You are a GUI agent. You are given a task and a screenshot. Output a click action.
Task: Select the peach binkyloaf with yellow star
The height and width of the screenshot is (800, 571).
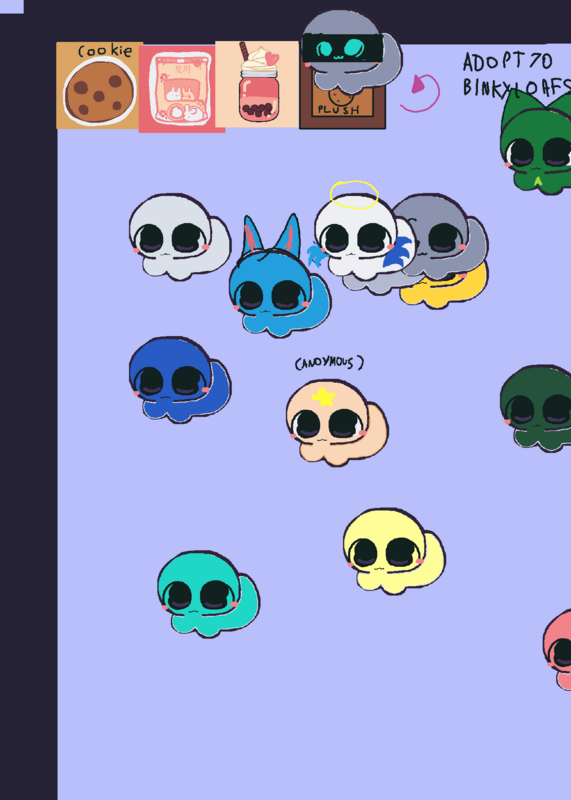337,422
